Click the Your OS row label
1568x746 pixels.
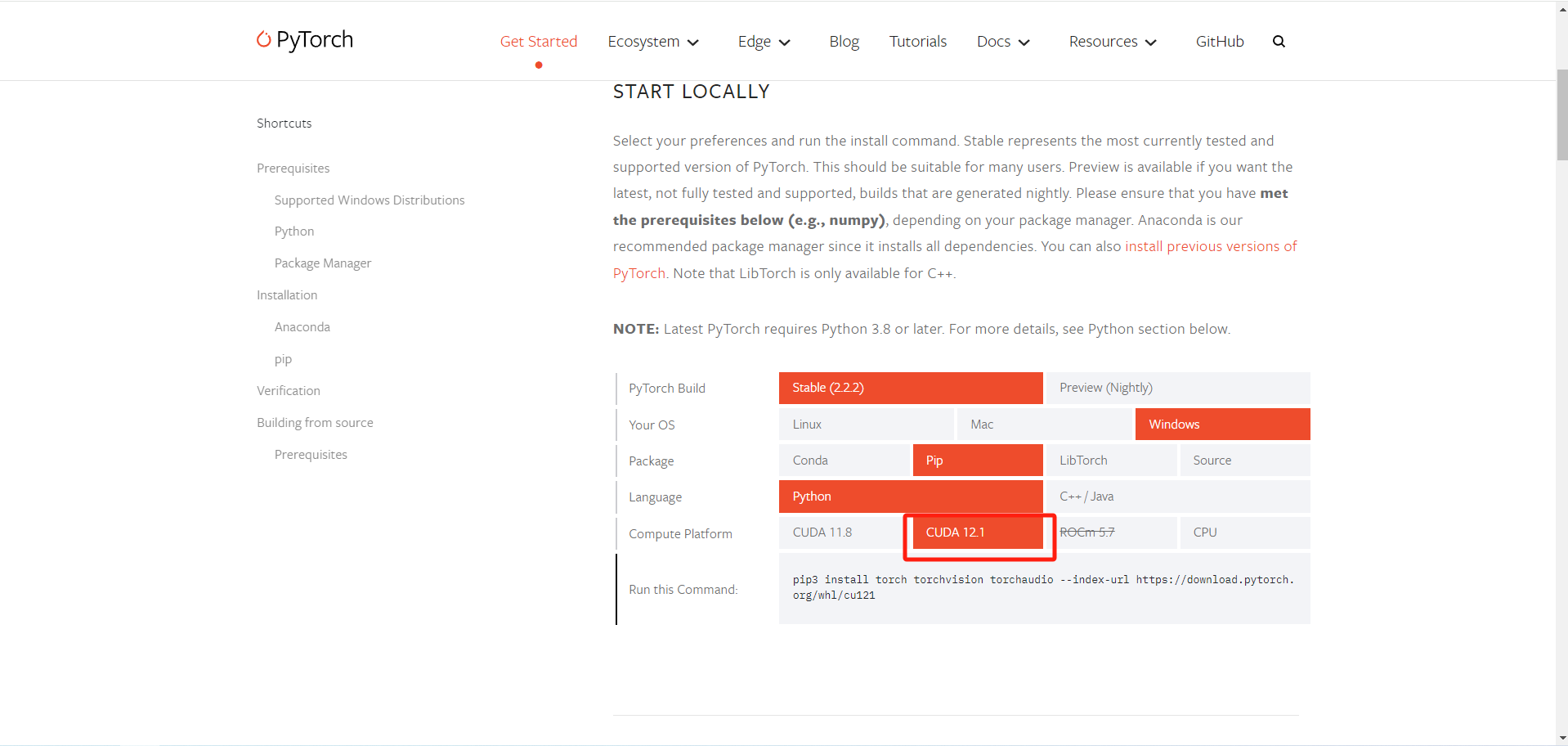[x=652, y=425]
